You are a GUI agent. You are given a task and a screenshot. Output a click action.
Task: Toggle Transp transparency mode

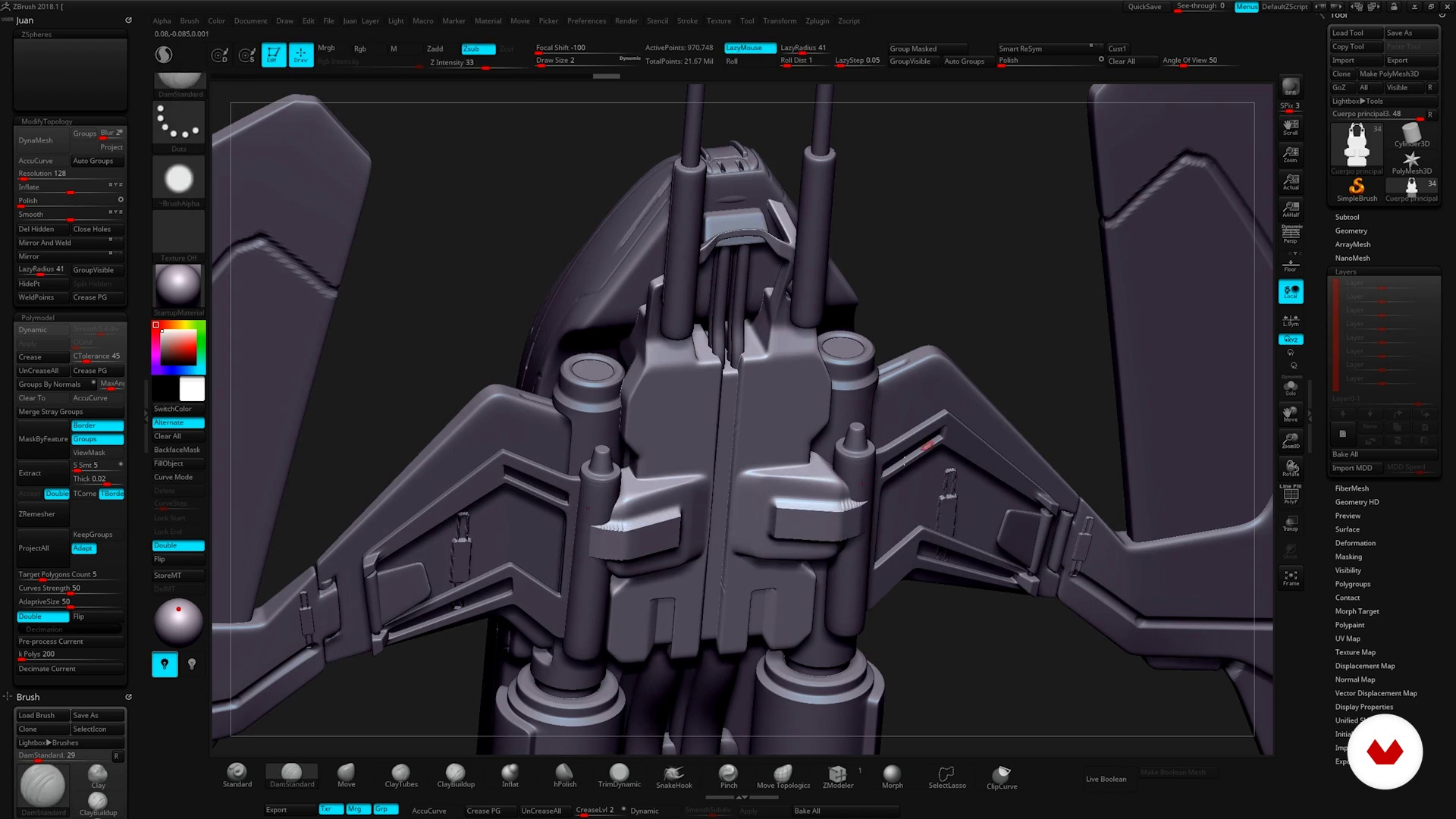1291,523
